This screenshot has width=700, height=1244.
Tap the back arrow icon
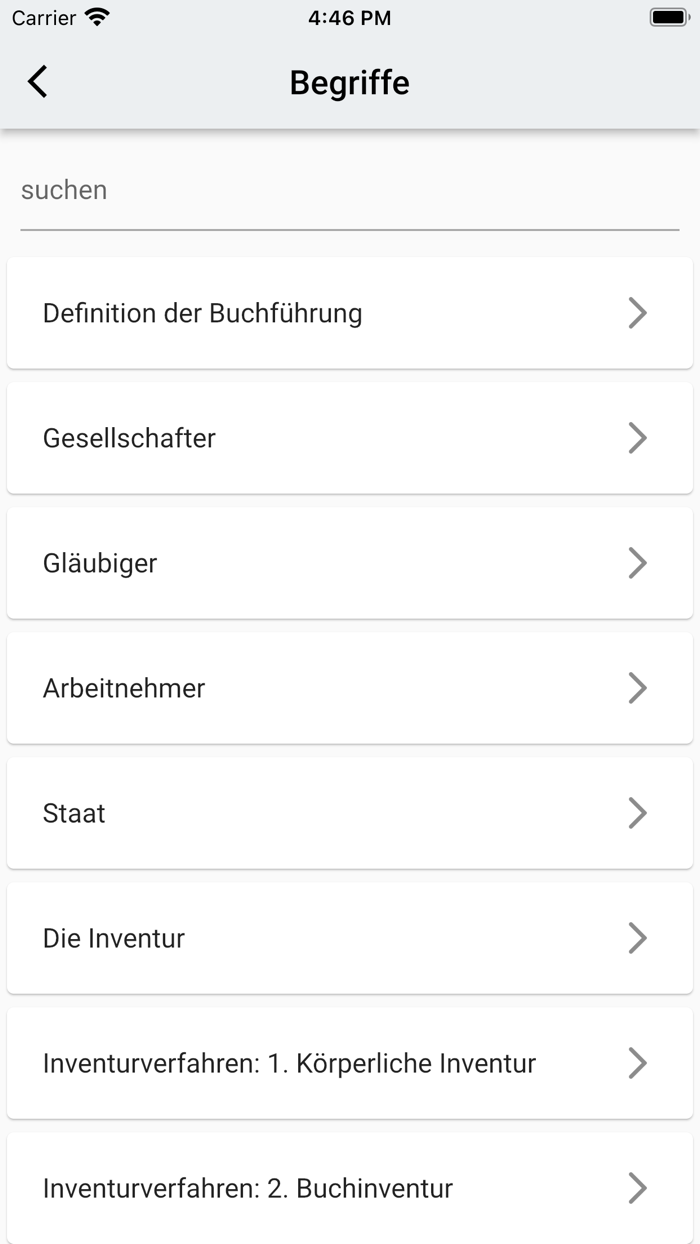(x=38, y=81)
